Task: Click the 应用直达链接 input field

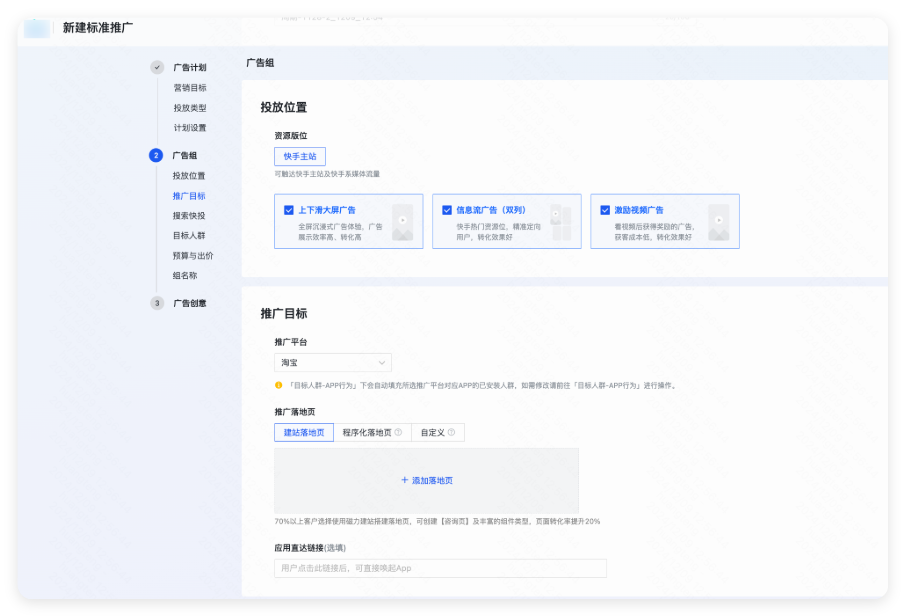Action: coord(440,568)
